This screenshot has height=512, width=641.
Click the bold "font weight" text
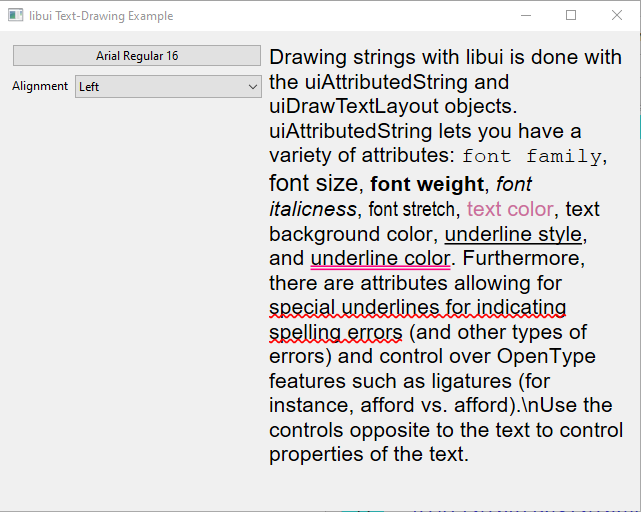pos(427,184)
